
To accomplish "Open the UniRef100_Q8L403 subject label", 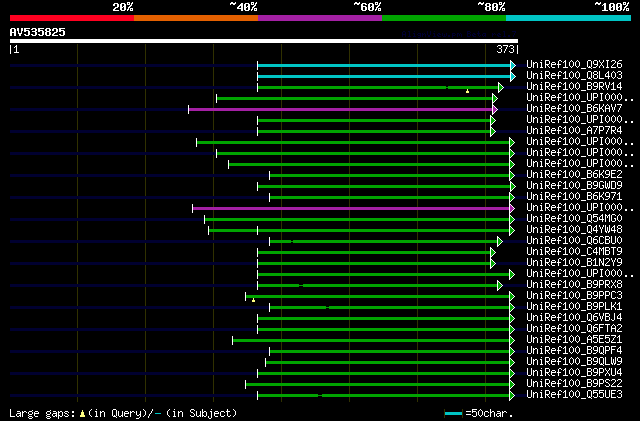I will coord(574,75).
